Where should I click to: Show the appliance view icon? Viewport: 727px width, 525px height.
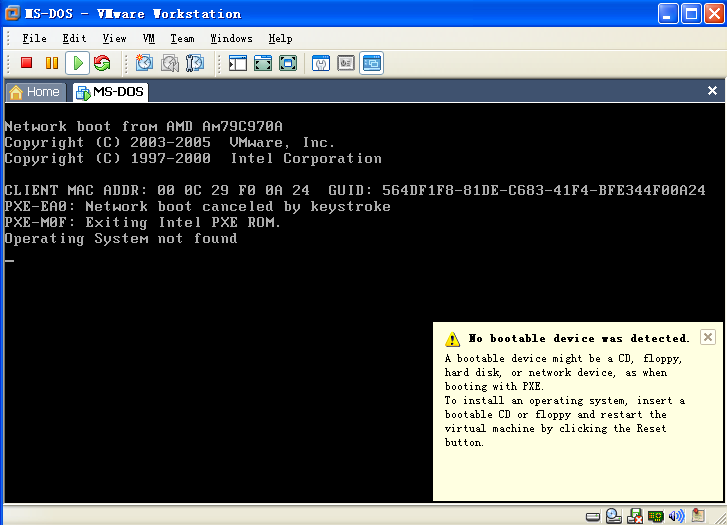(x=346, y=63)
